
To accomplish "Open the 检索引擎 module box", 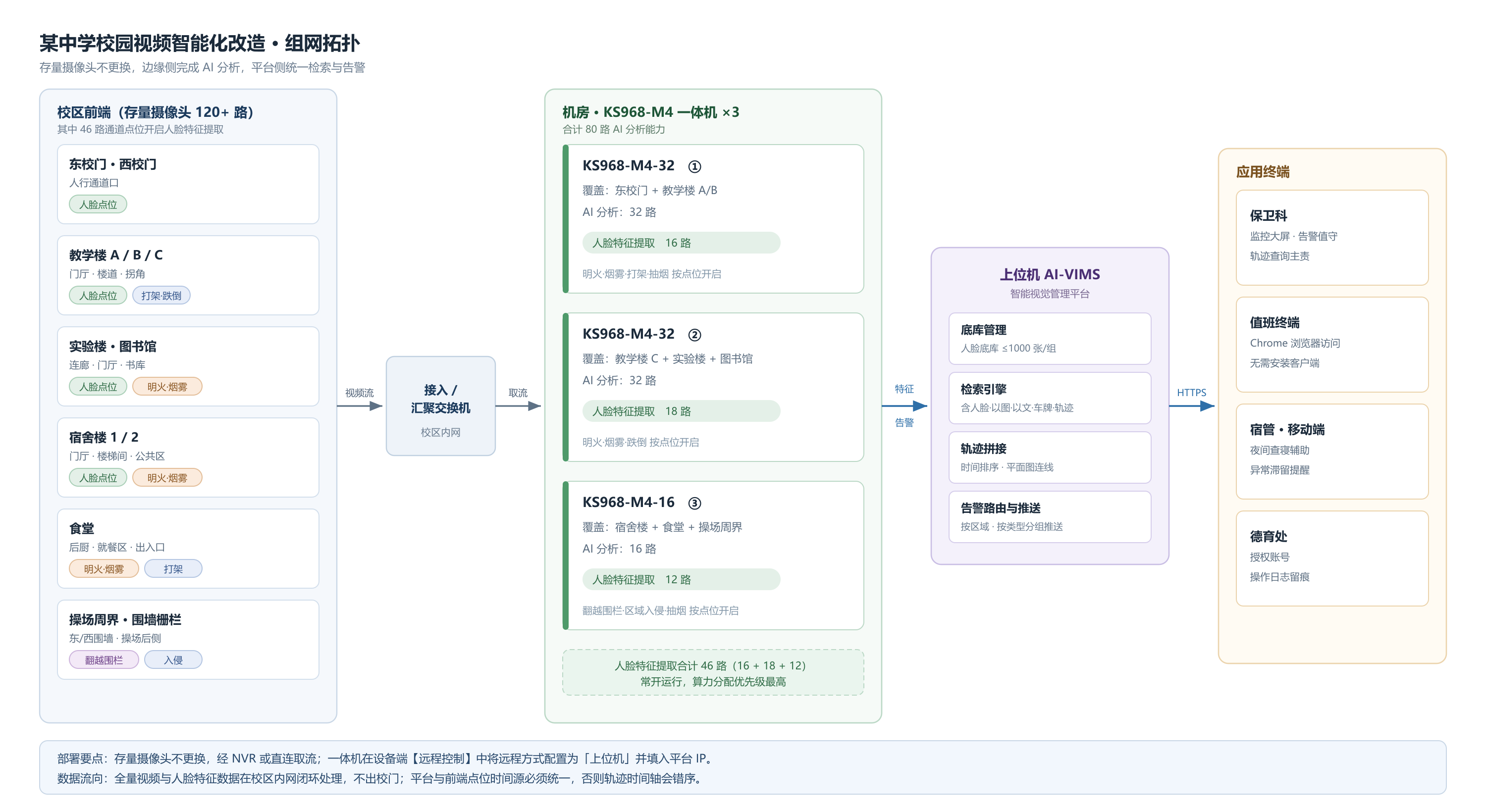I will [1050, 398].
